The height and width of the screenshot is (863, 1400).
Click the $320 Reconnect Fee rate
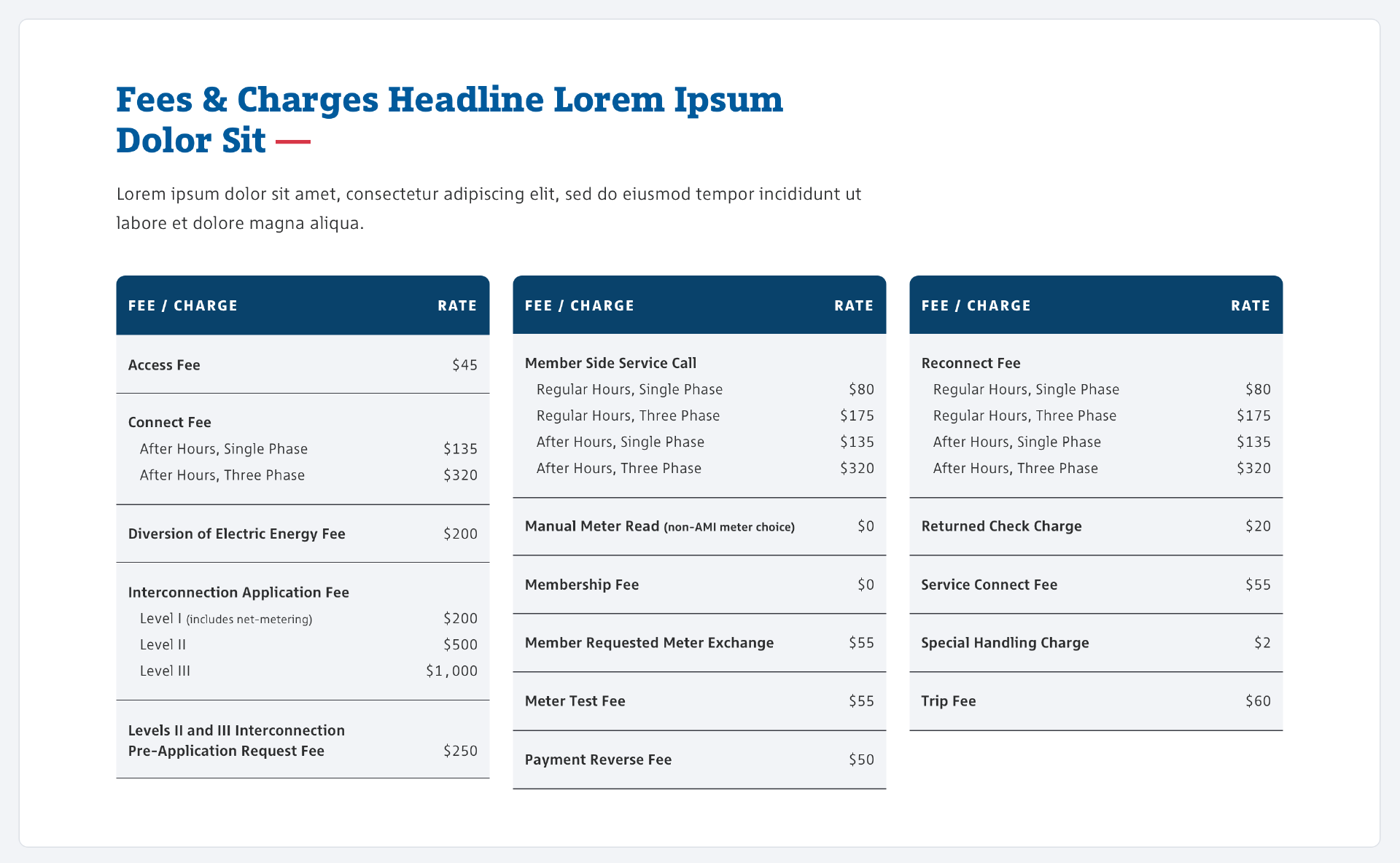[1253, 468]
